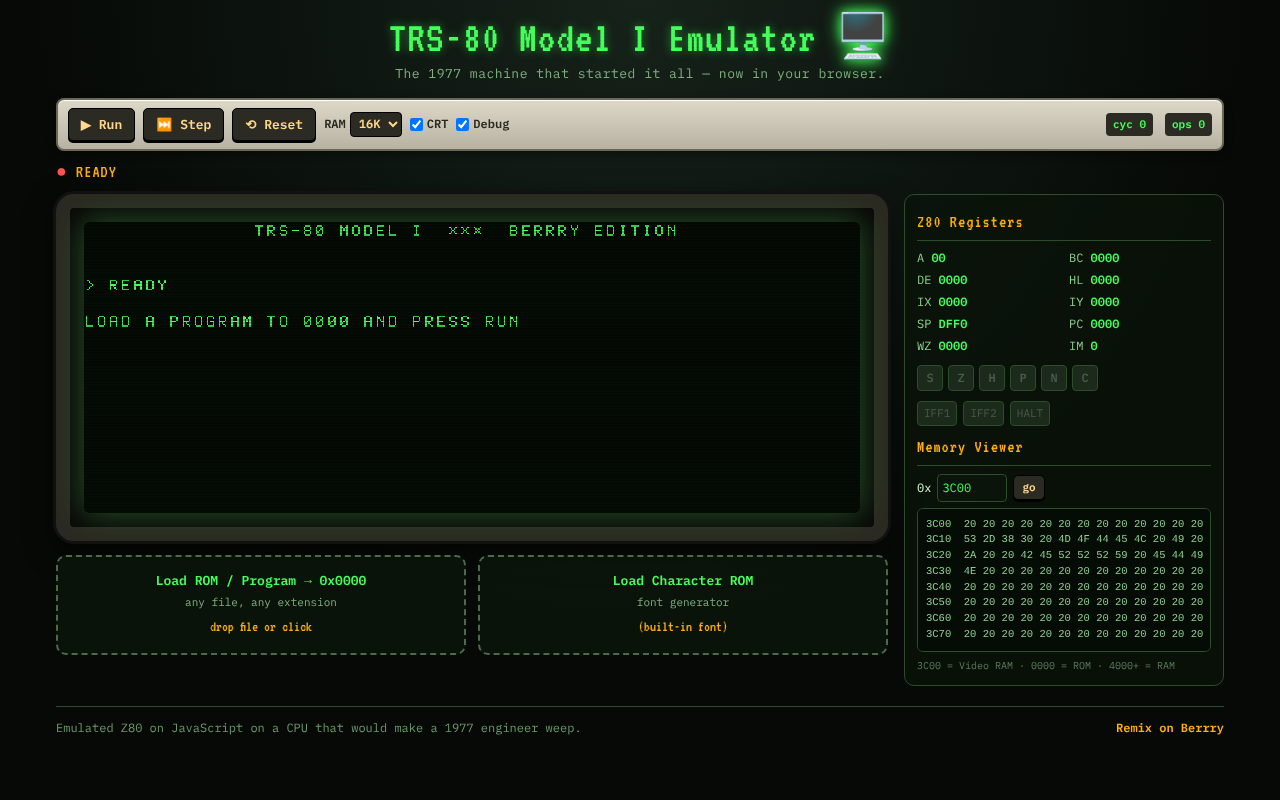Jump to the address with the go button
The image size is (1280, 800).
1029,488
